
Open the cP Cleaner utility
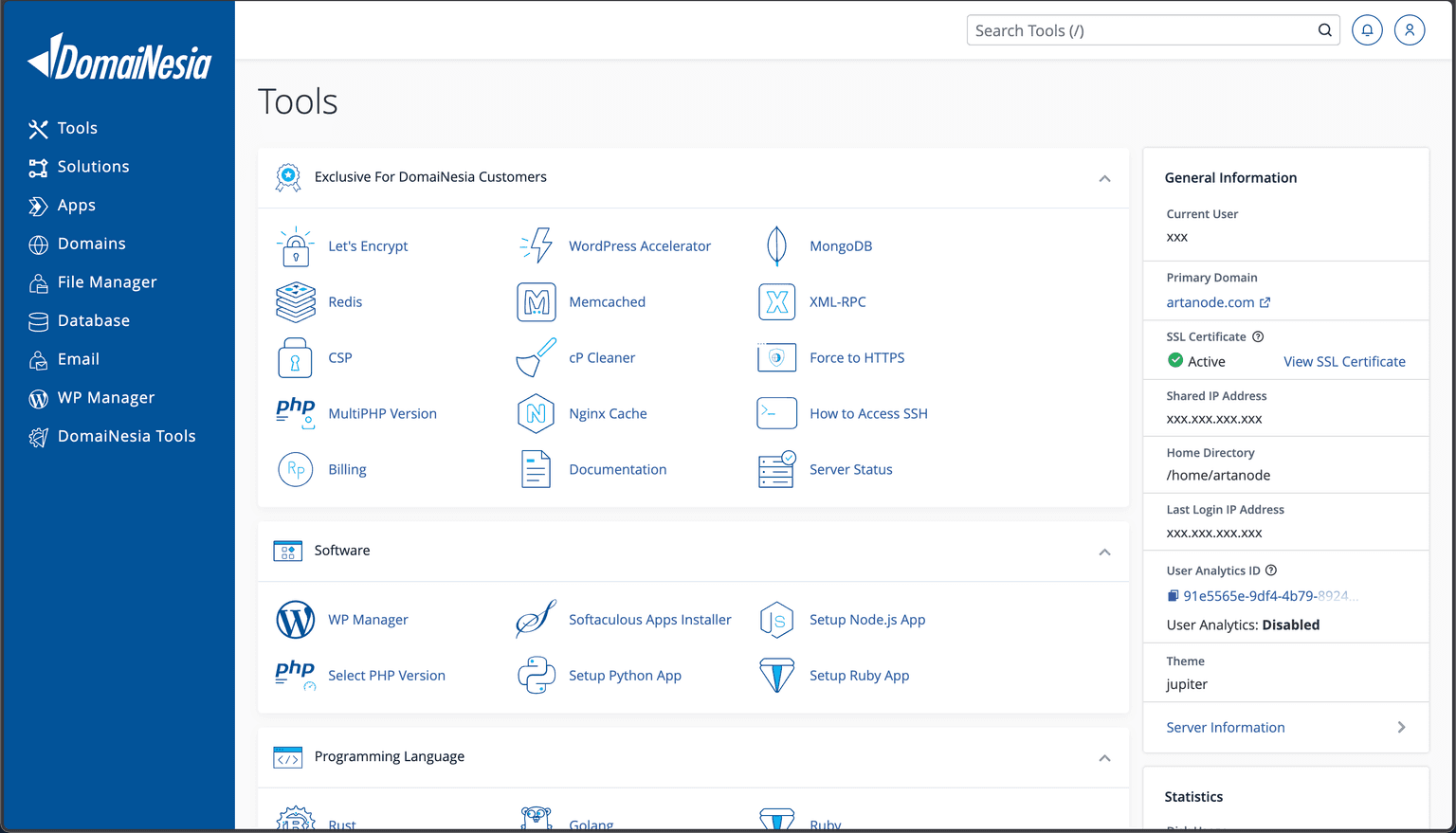pyautogui.click(x=602, y=357)
